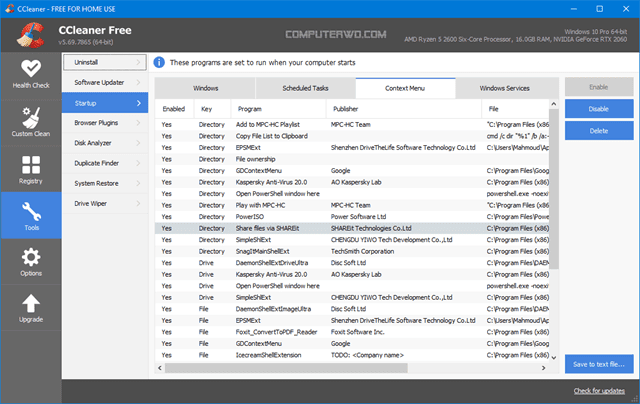Sort by the Publisher column header

pyautogui.click(x=404, y=109)
